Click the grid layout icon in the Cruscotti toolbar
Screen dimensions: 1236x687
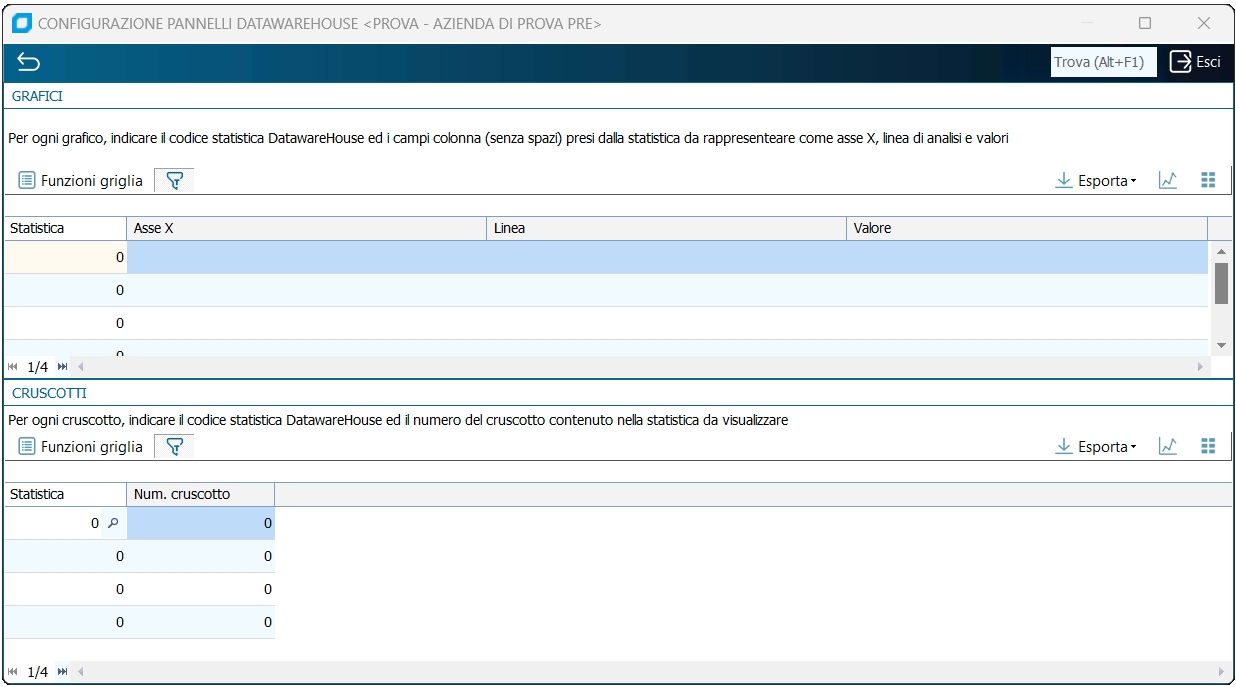pyautogui.click(x=1208, y=447)
